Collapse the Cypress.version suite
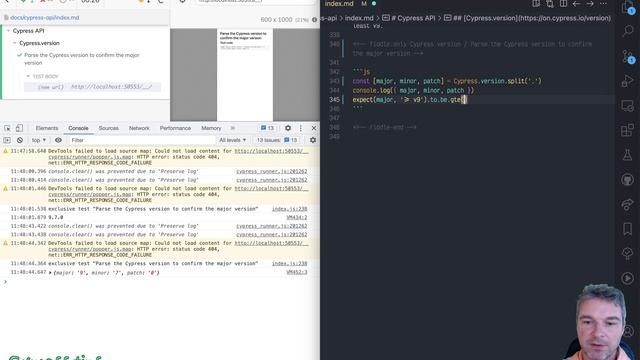Image resolution: width=640 pixels, height=360 pixels. (x=15, y=43)
